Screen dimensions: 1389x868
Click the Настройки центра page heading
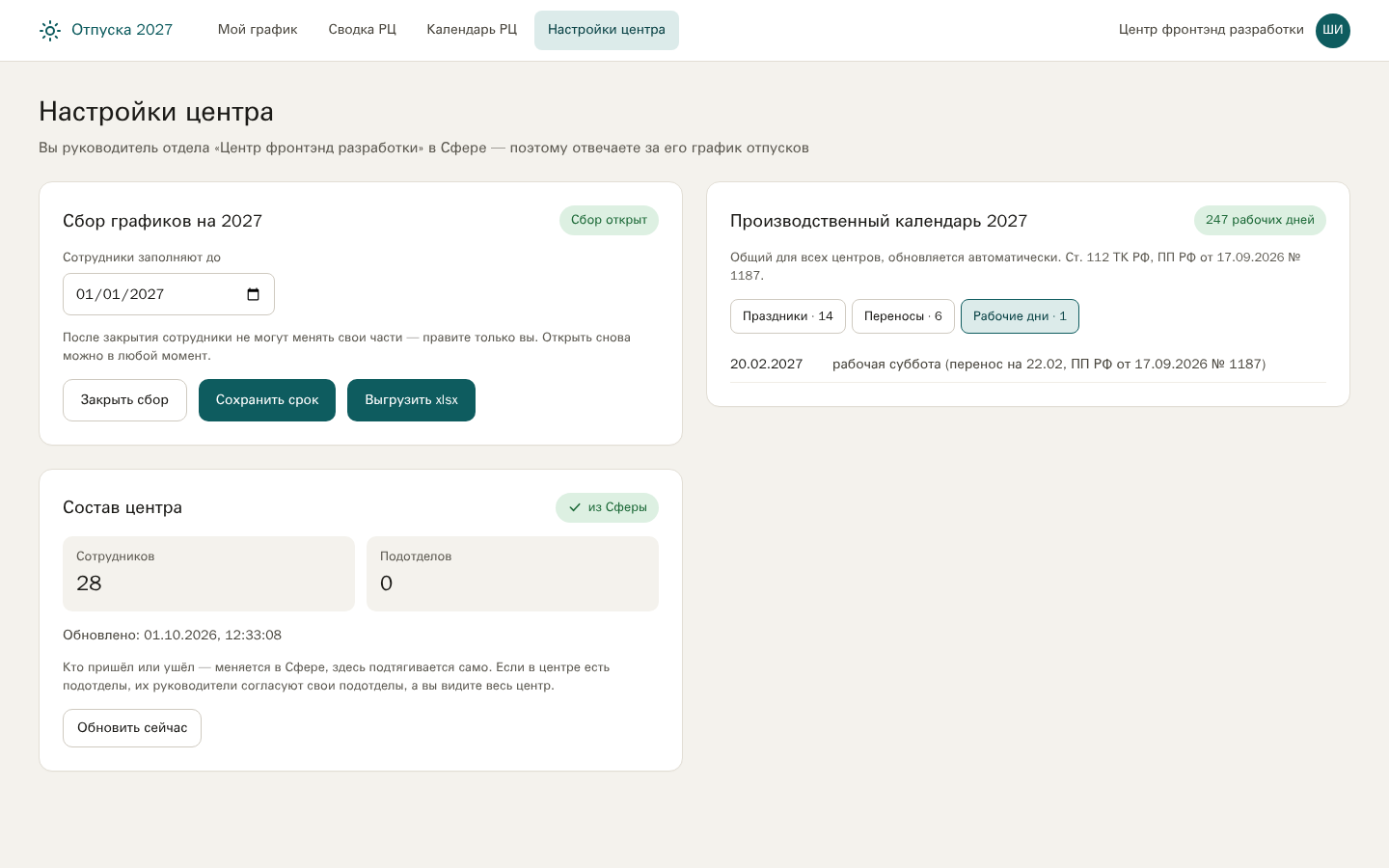156,112
